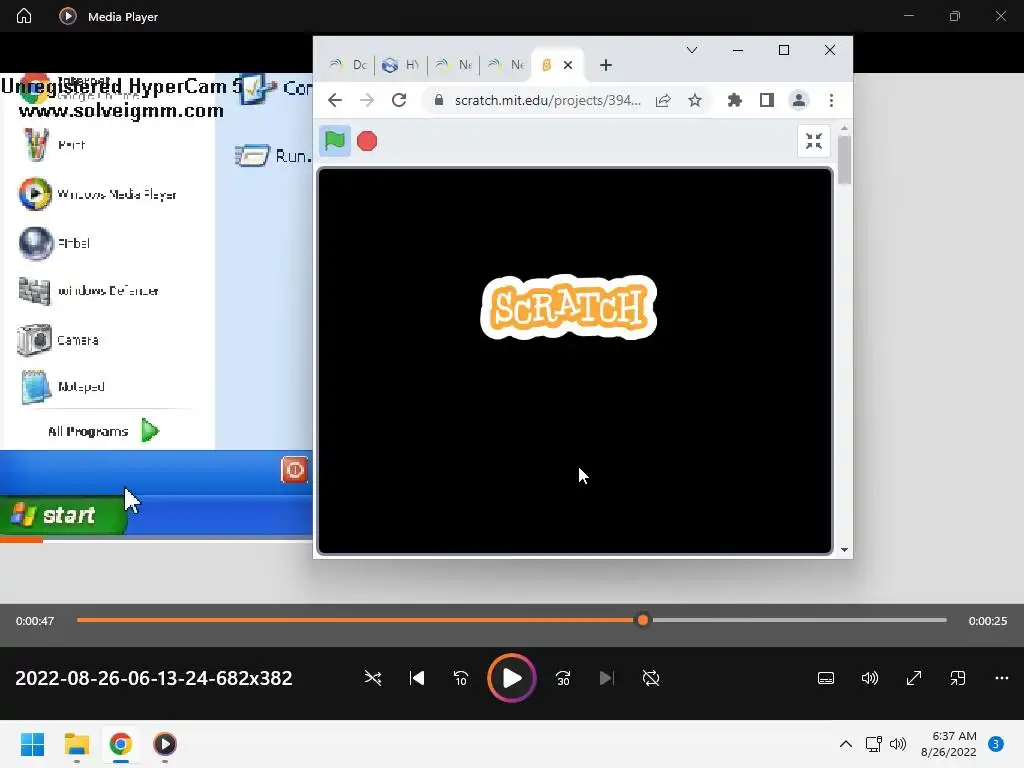The image size is (1024, 768).
Task: Go forward in Chrome browser
Action: point(367,100)
